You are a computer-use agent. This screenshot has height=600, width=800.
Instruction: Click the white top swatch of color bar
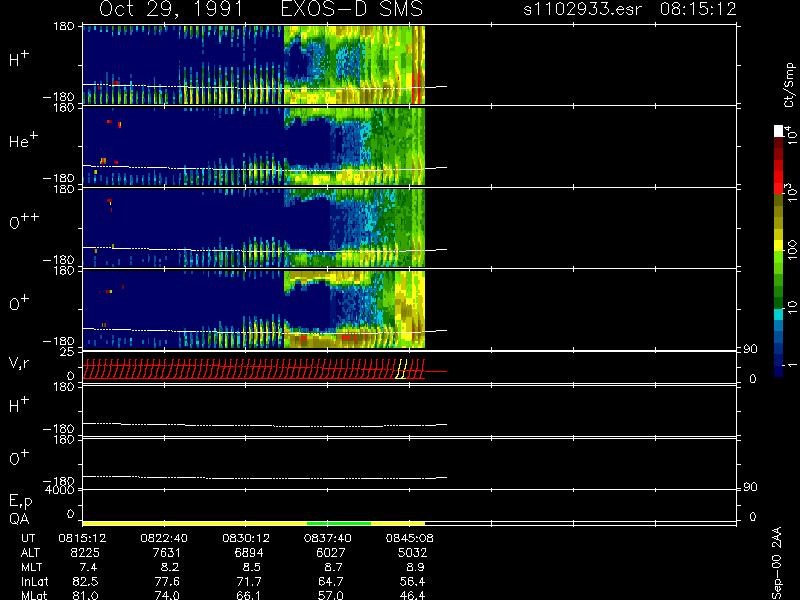779,131
